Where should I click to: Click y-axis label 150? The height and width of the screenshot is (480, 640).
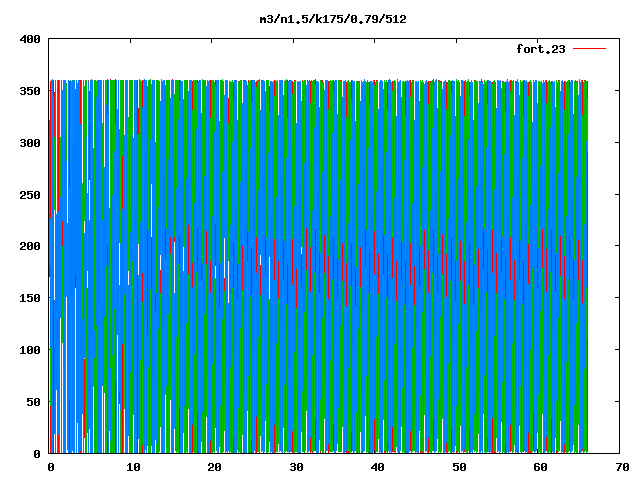30,298
